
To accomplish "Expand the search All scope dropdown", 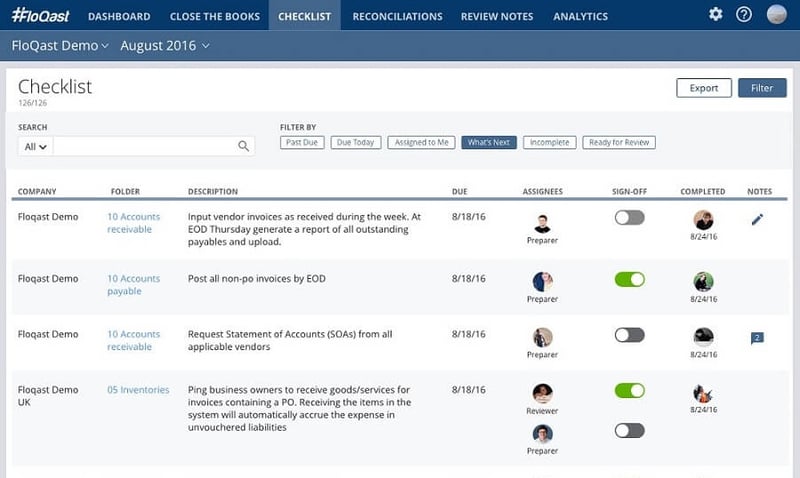I will pyautogui.click(x=35, y=146).
